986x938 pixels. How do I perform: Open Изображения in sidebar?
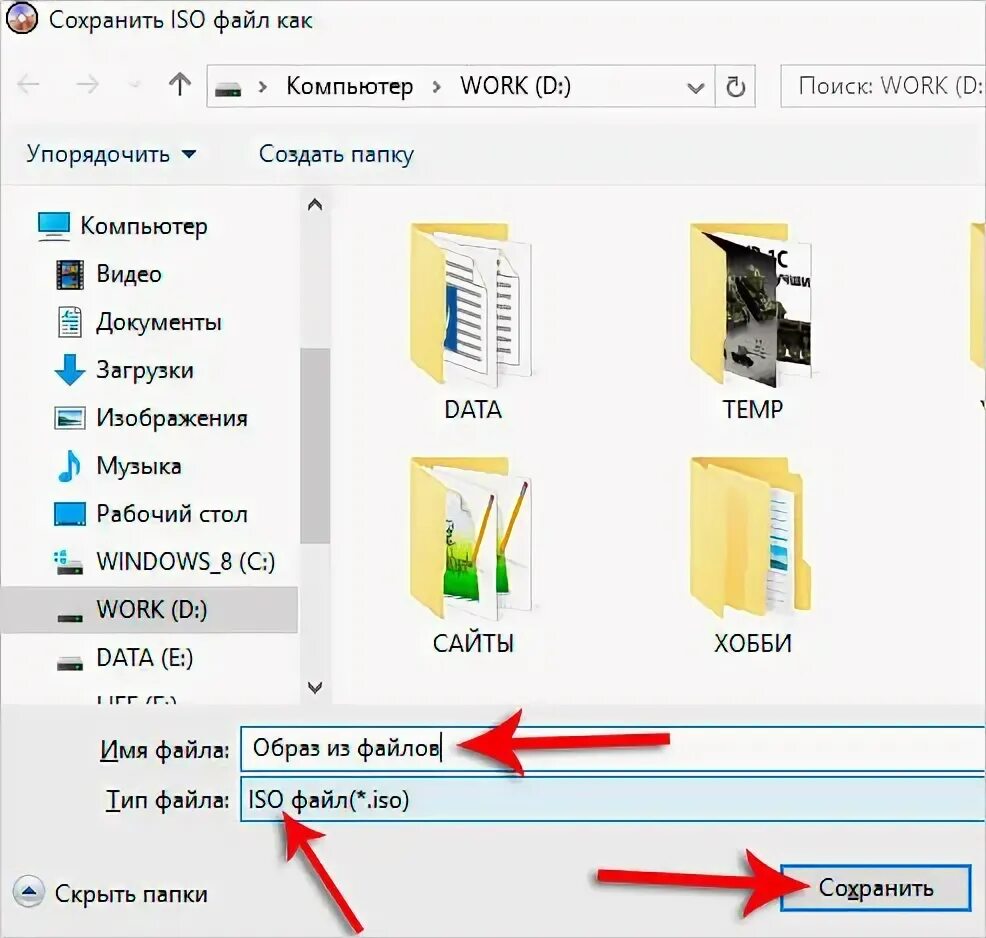pos(172,418)
